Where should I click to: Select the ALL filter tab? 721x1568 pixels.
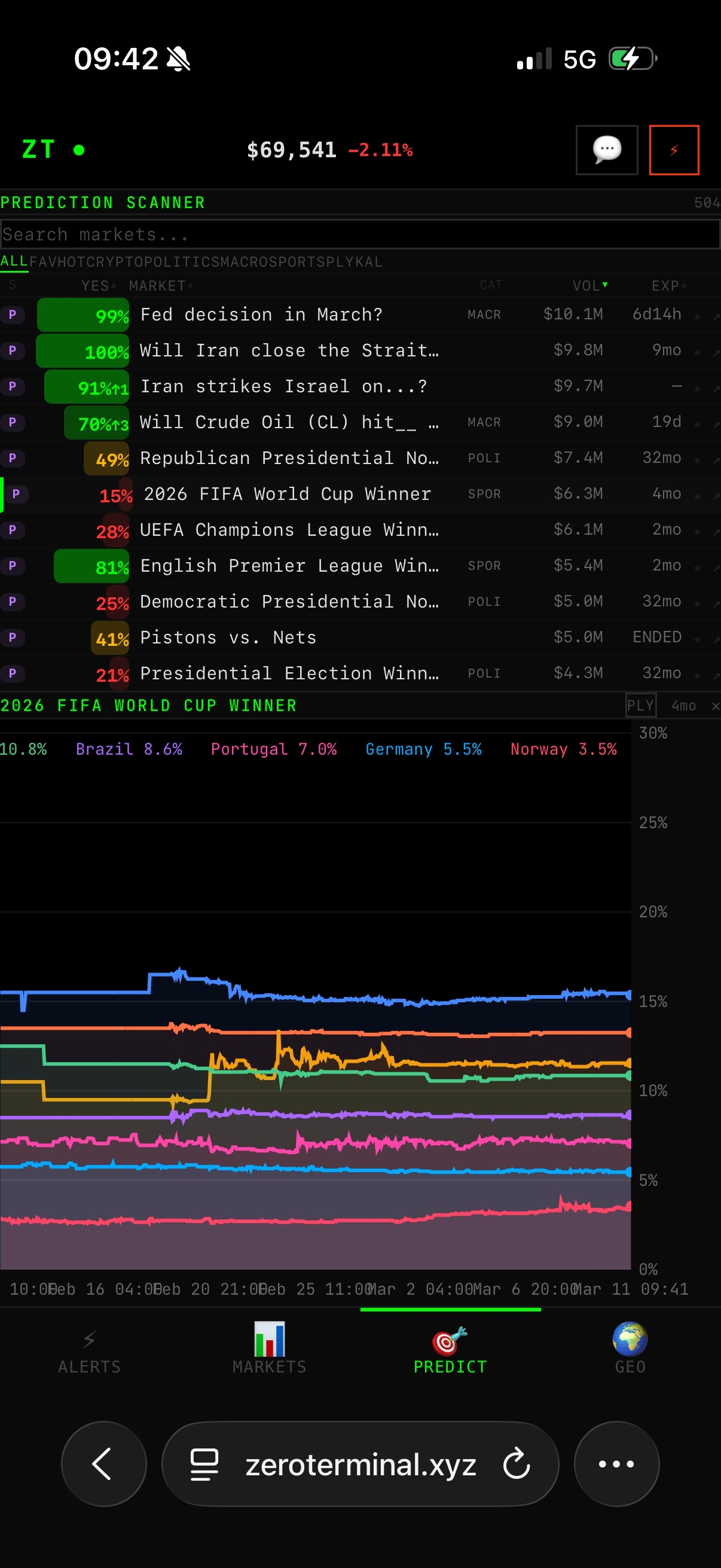[x=14, y=262]
